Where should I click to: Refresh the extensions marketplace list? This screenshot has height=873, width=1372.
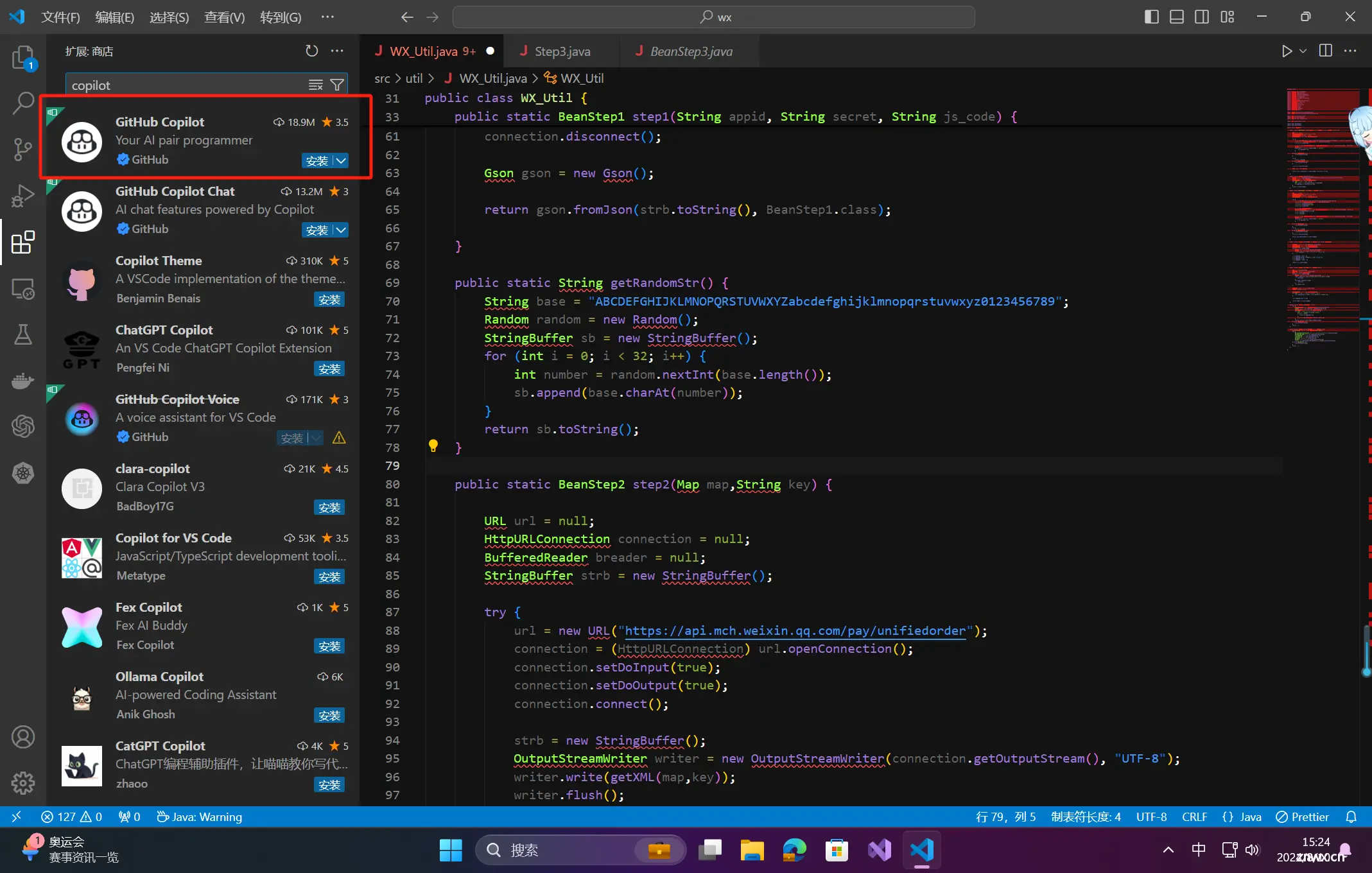[312, 51]
